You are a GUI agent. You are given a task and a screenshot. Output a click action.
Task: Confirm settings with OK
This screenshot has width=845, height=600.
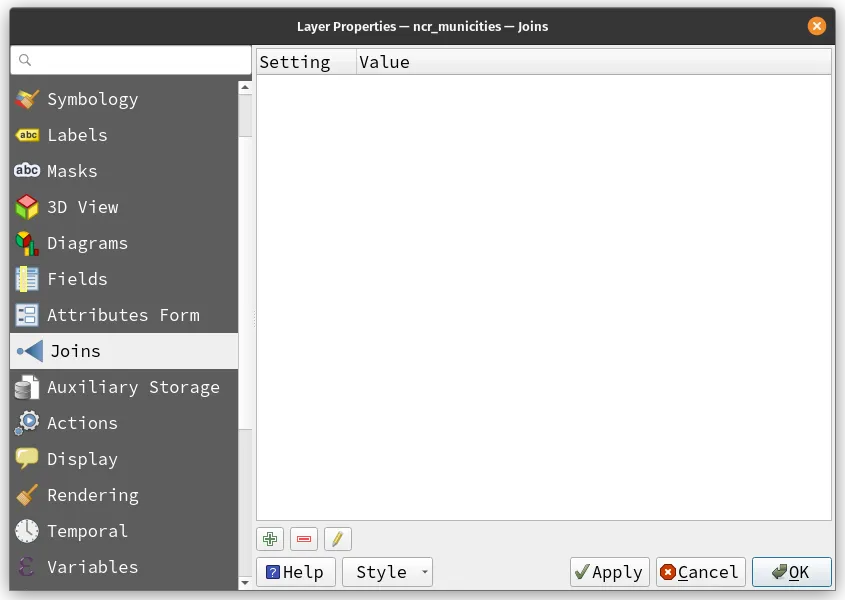coord(791,572)
